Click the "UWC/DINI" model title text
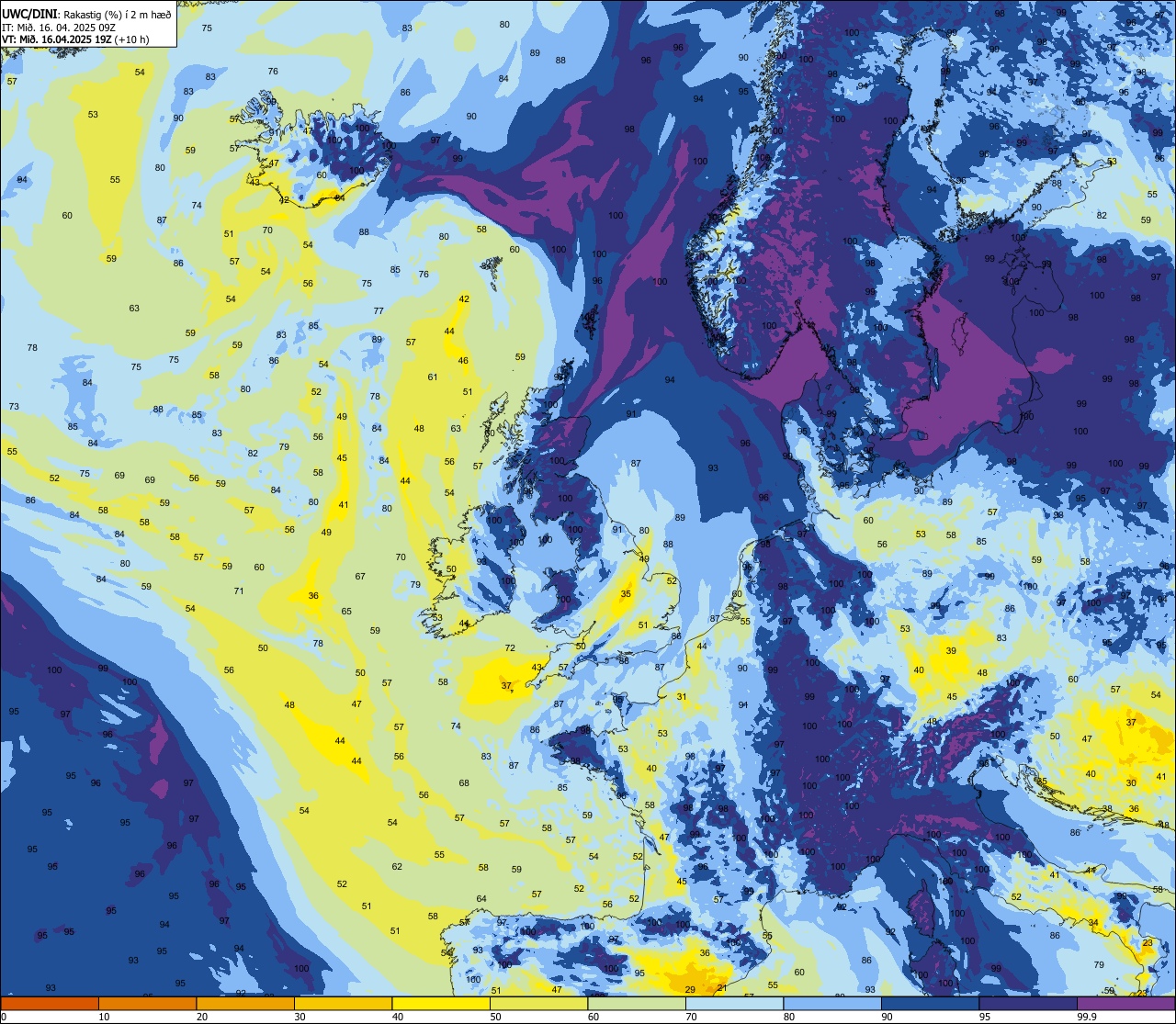This screenshot has width=1176, height=1024. pos(31,14)
